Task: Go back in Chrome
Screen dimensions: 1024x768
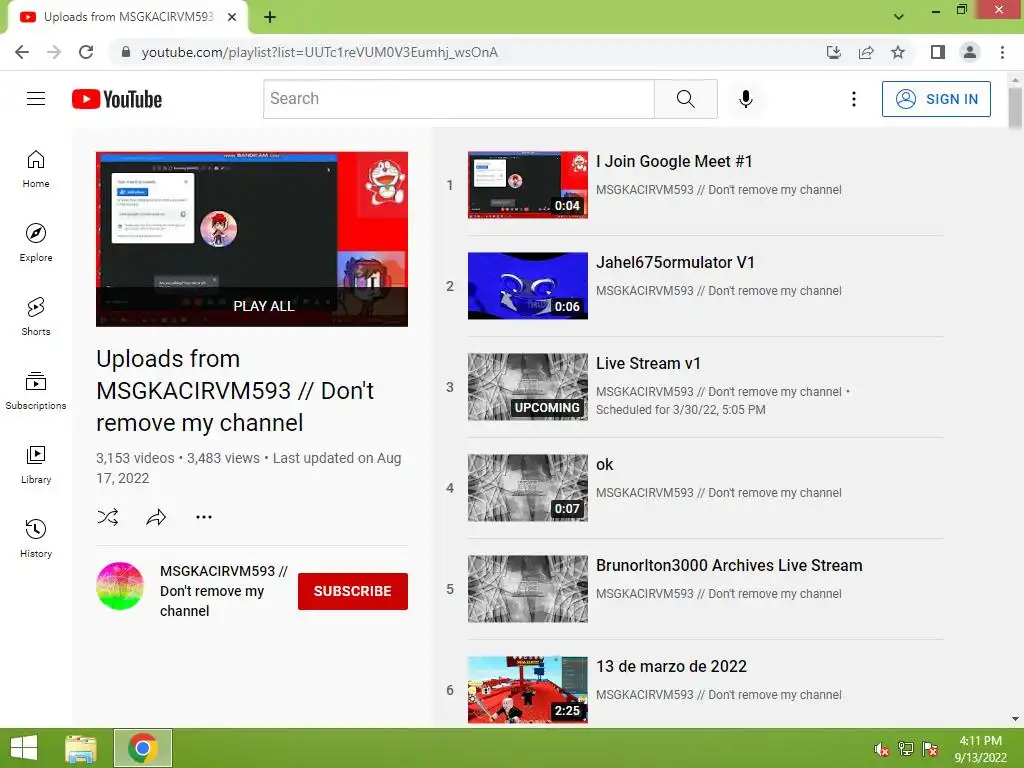Action: pyautogui.click(x=22, y=52)
